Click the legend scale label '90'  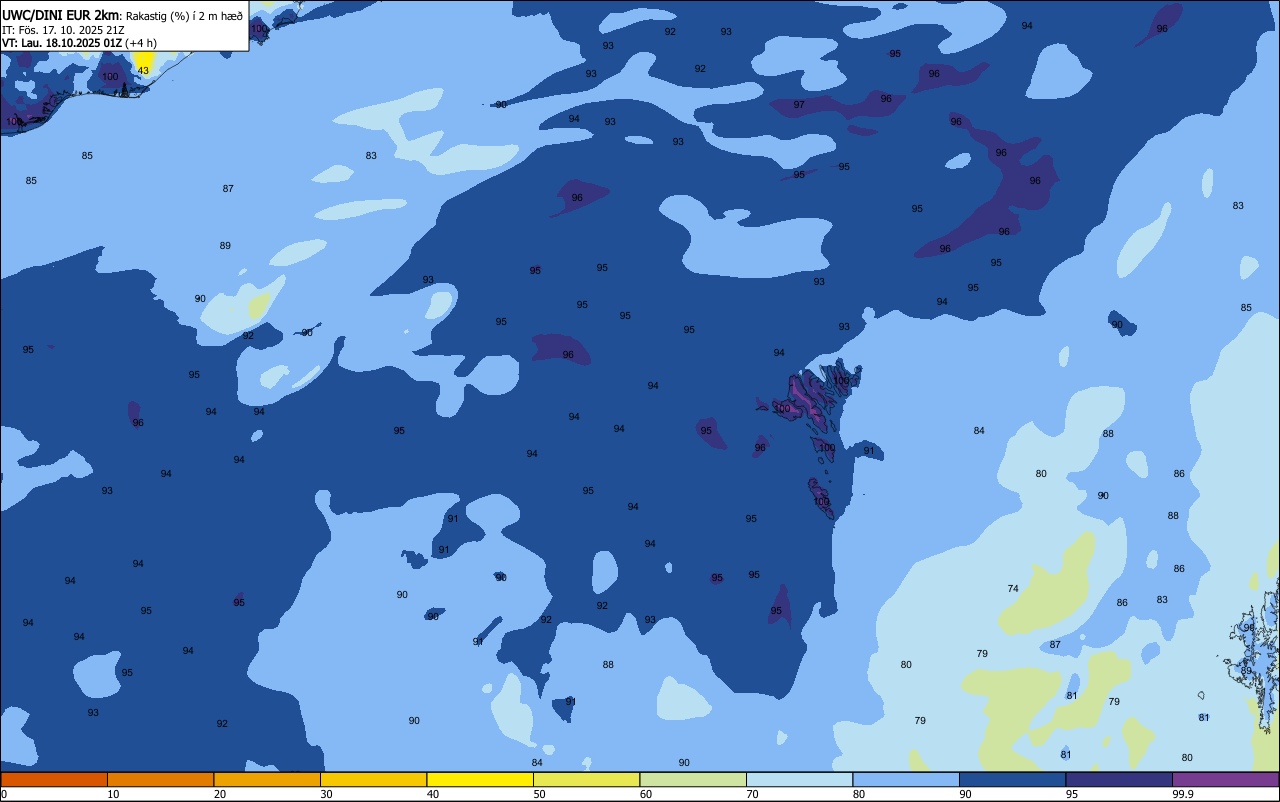tap(965, 794)
